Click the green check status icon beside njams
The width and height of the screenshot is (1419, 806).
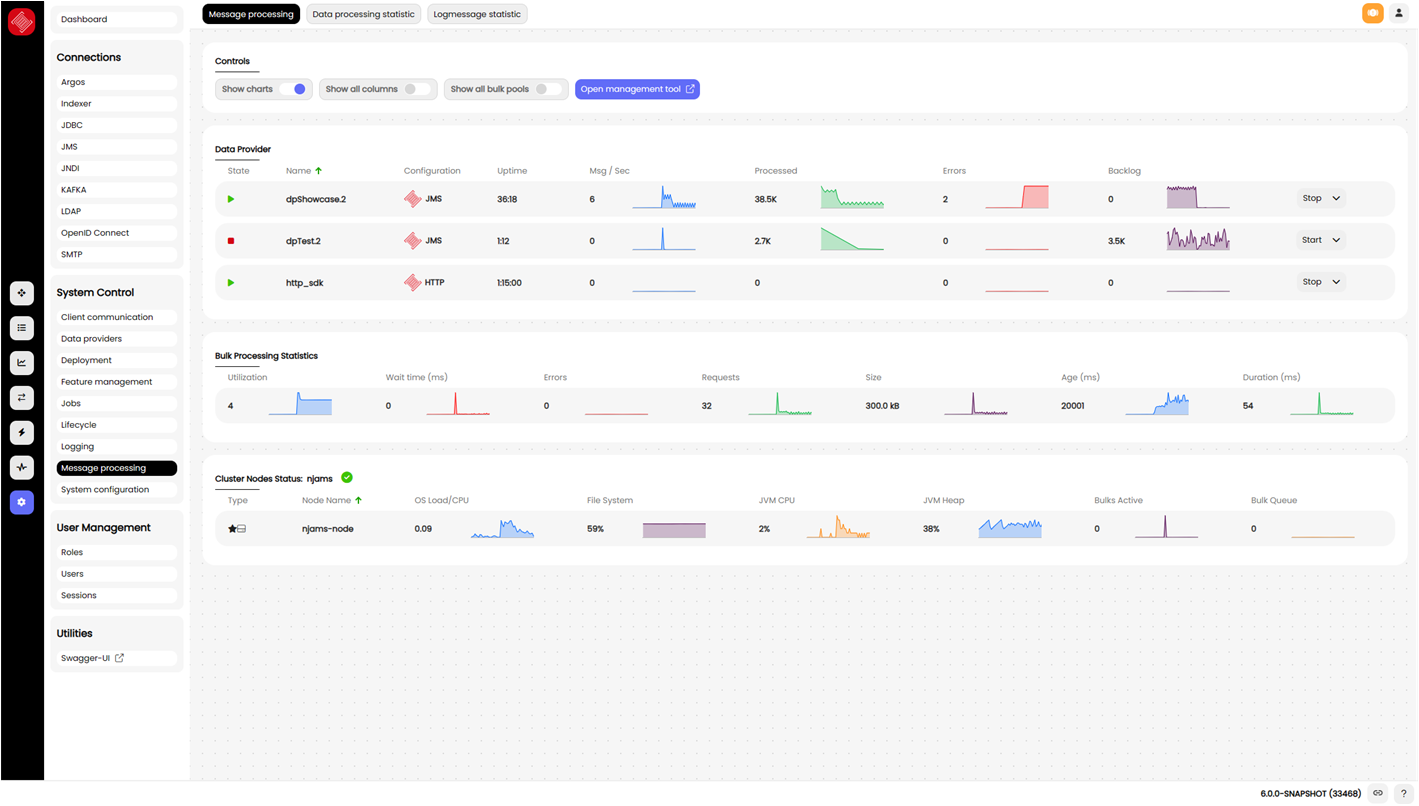[347, 478]
